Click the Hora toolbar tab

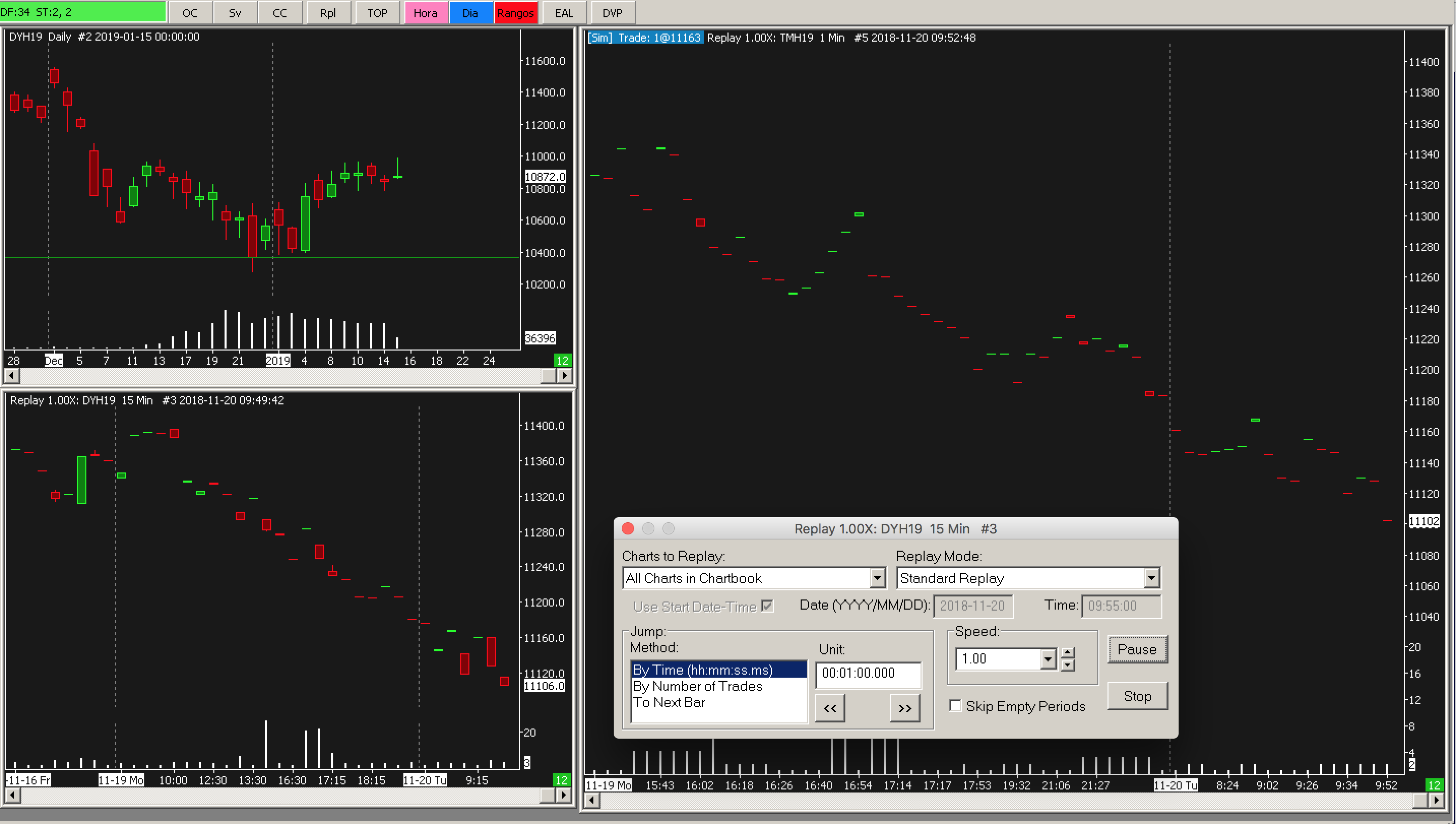click(x=425, y=13)
